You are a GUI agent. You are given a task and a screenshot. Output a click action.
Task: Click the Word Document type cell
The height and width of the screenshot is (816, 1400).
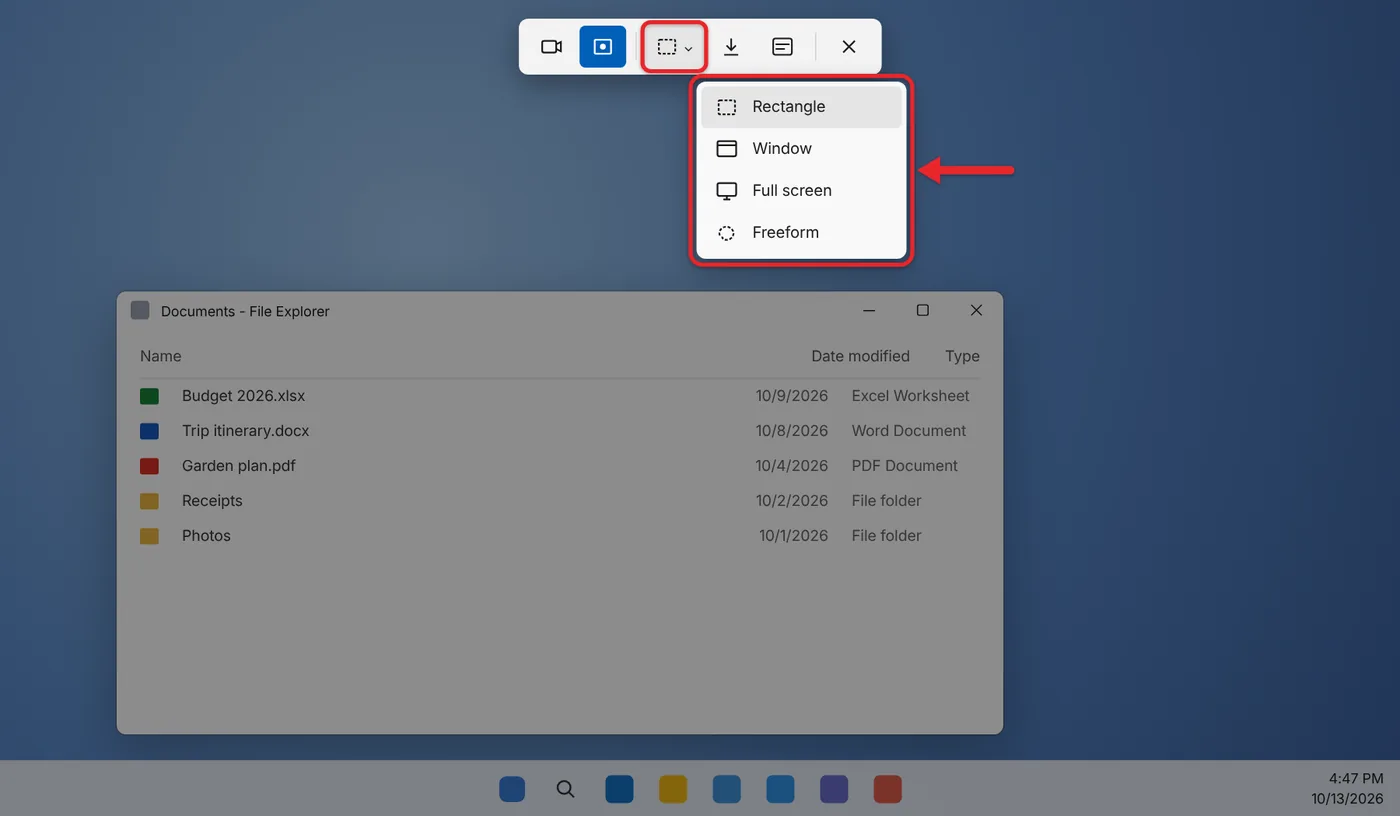[909, 431]
